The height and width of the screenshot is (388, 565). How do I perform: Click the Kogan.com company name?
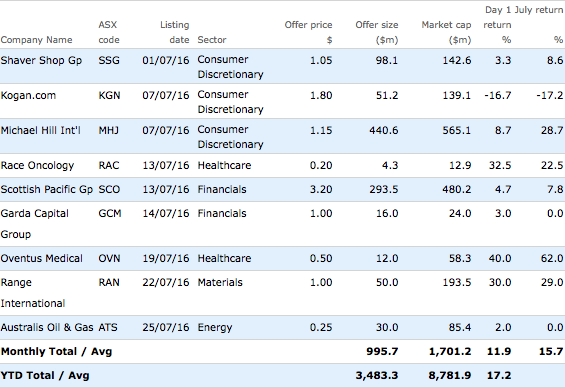click(28, 95)
